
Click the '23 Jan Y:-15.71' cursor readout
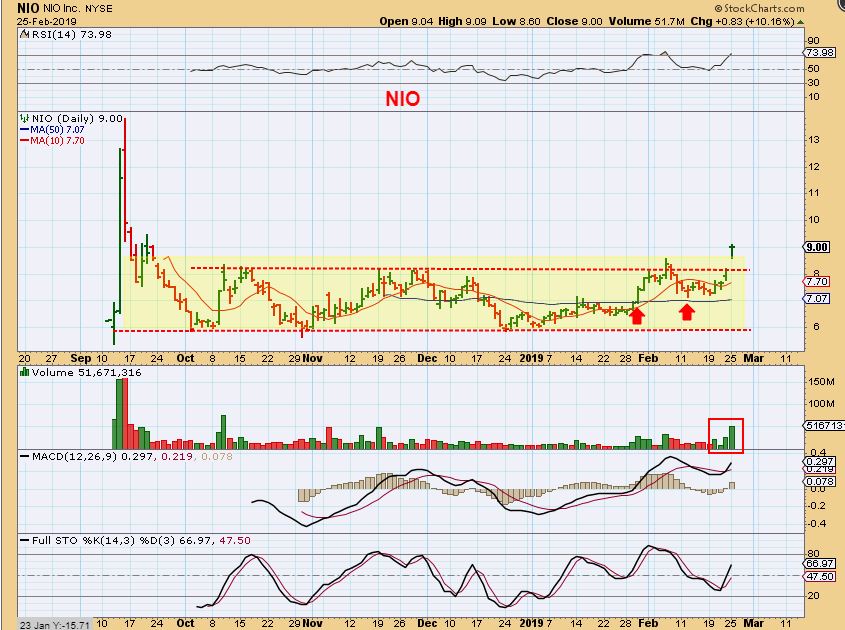[x=54, y=625]
